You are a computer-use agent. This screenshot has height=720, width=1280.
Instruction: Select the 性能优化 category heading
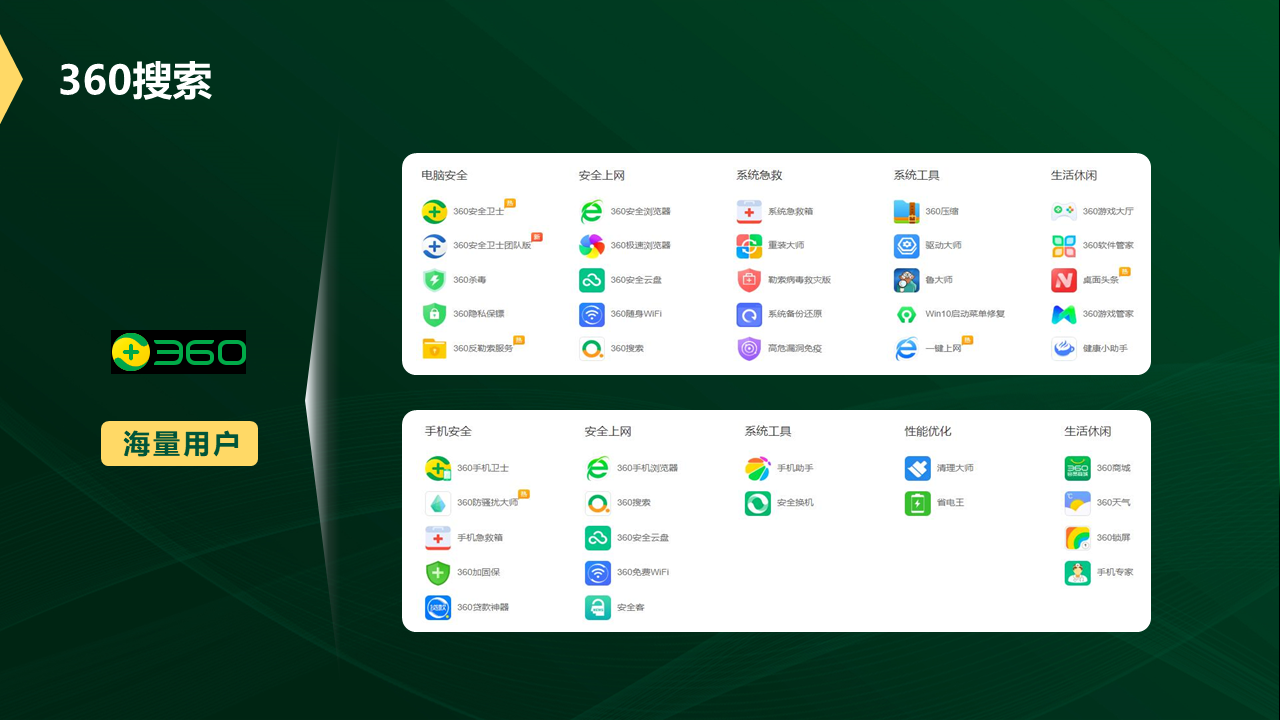[x=928, y=431]
